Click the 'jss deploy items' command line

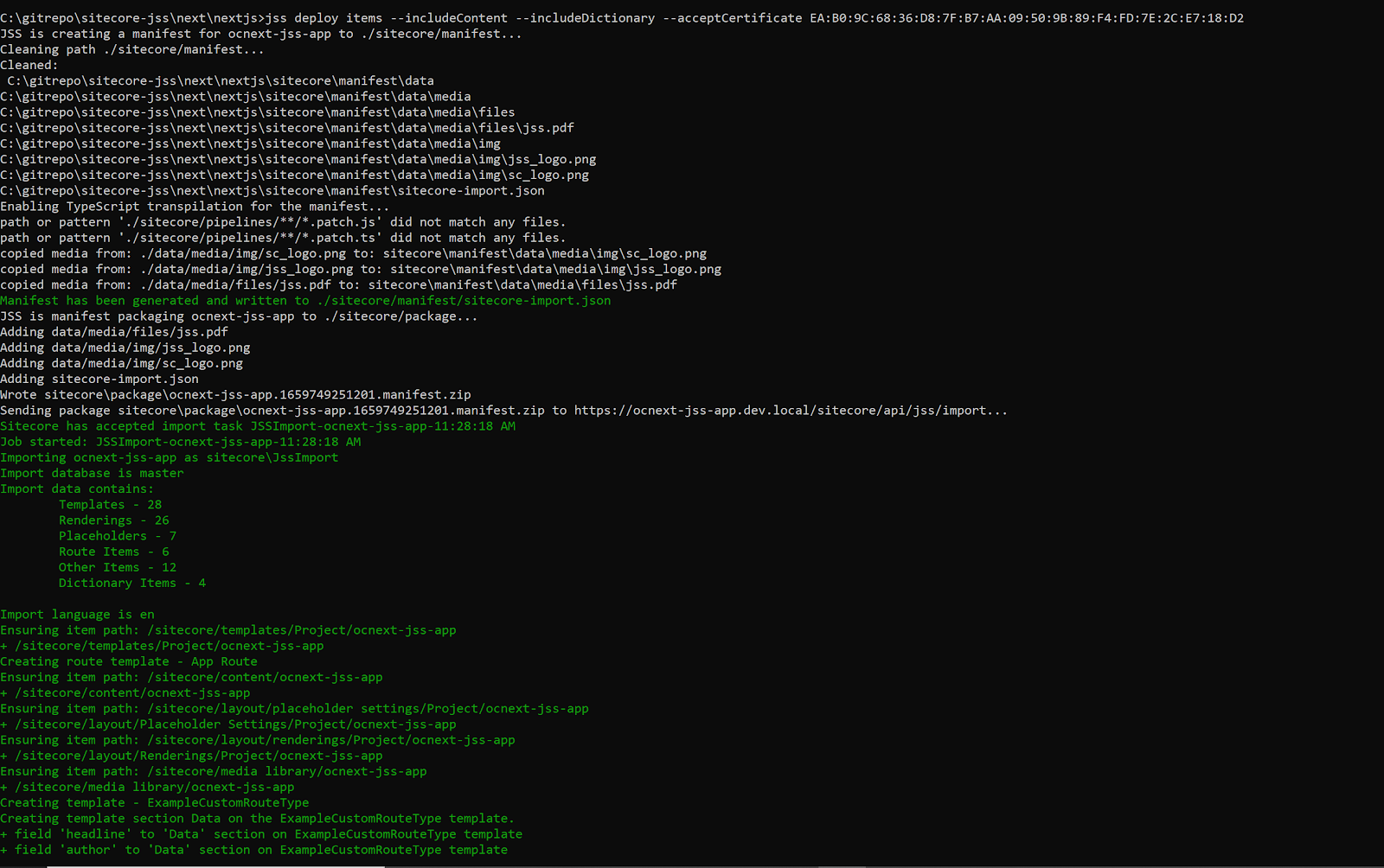(622, 17)
